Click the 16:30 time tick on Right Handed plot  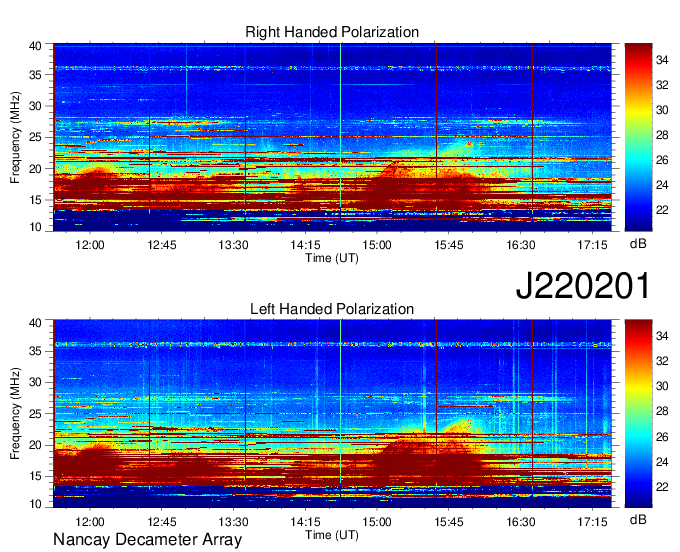click(521, 245)
